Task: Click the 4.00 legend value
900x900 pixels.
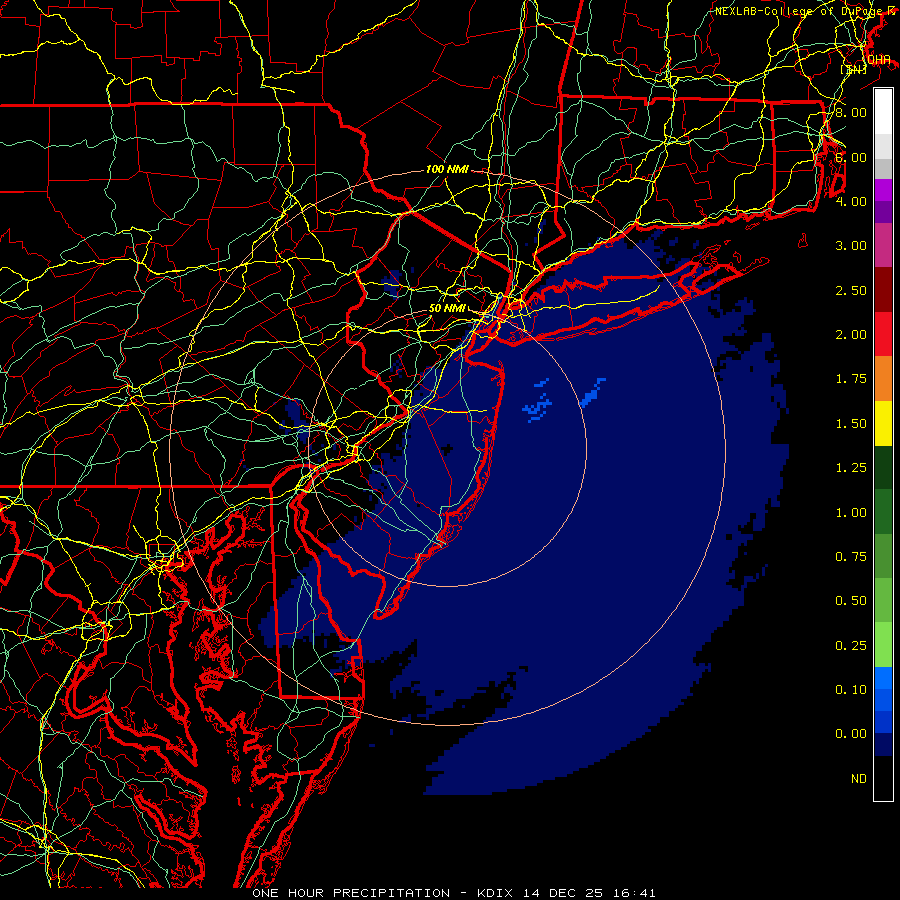Action: (851, 201)
